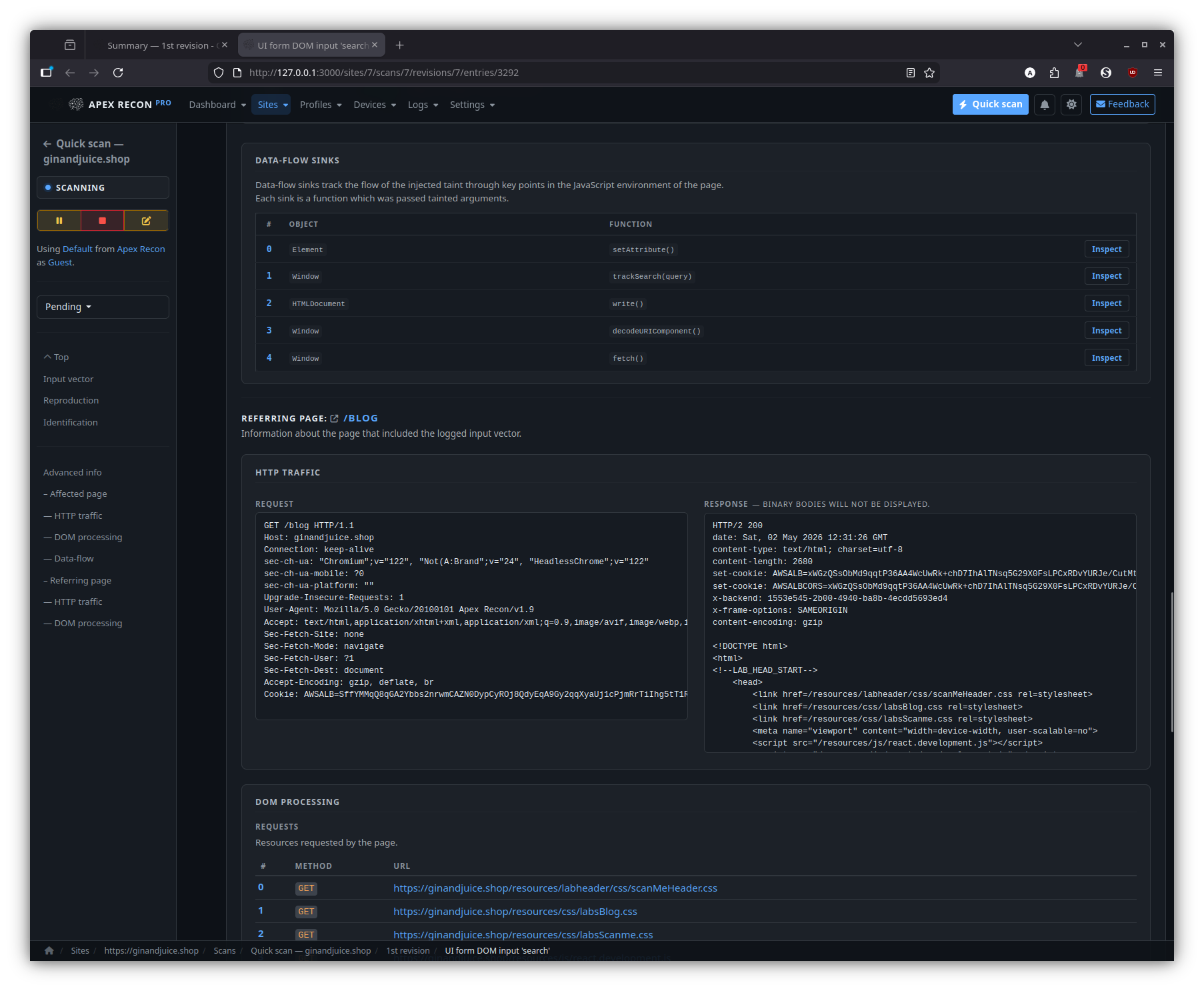Click the browser address bar URL
1204x991 pixels.
[573, 73]
